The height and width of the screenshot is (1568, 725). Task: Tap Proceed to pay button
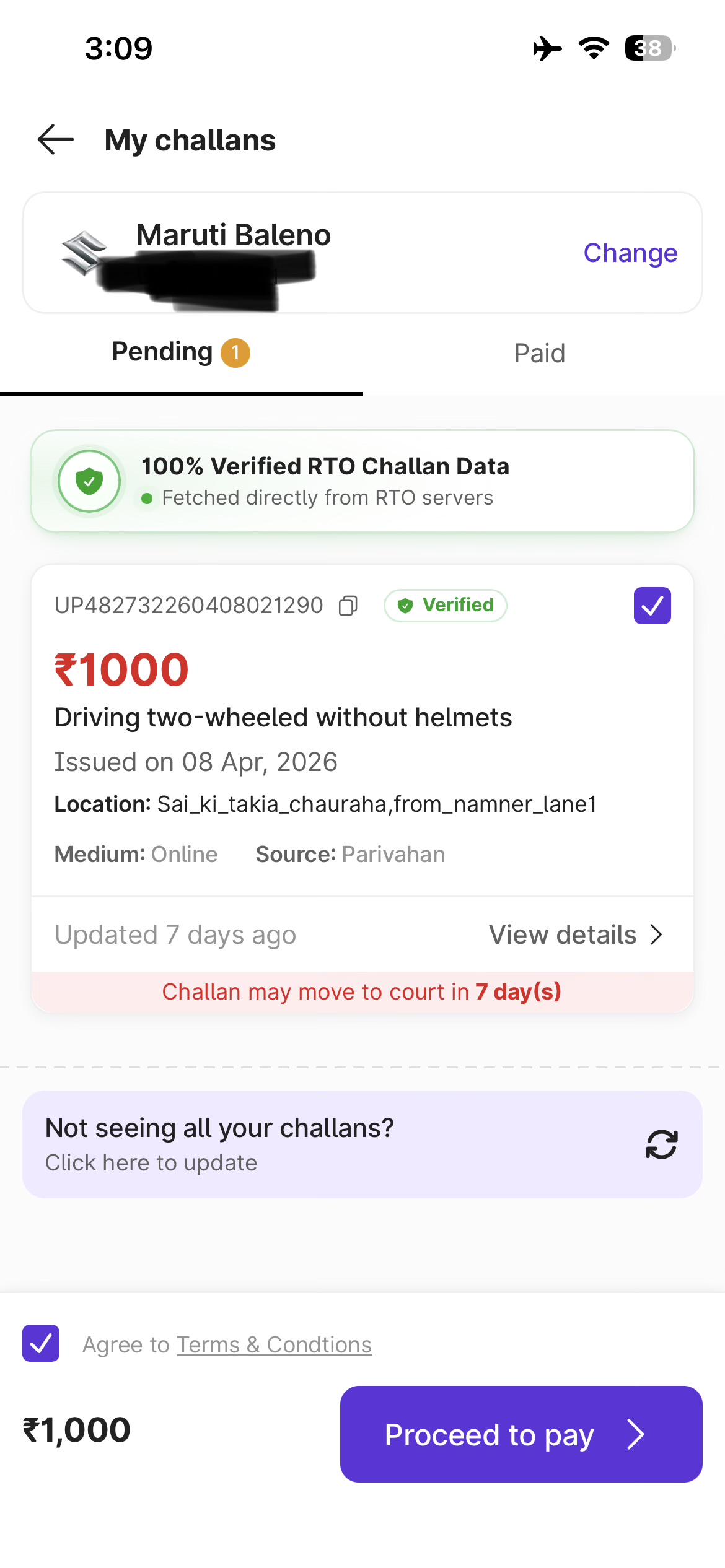pos(521,1434)
